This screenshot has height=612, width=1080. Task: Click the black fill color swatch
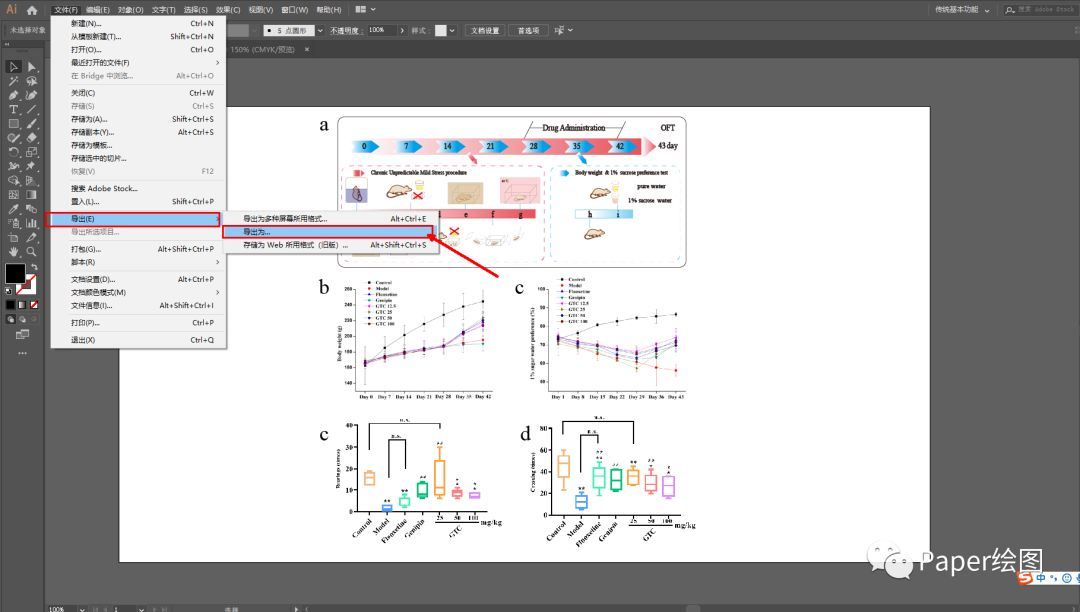click(x=15, y=273)
